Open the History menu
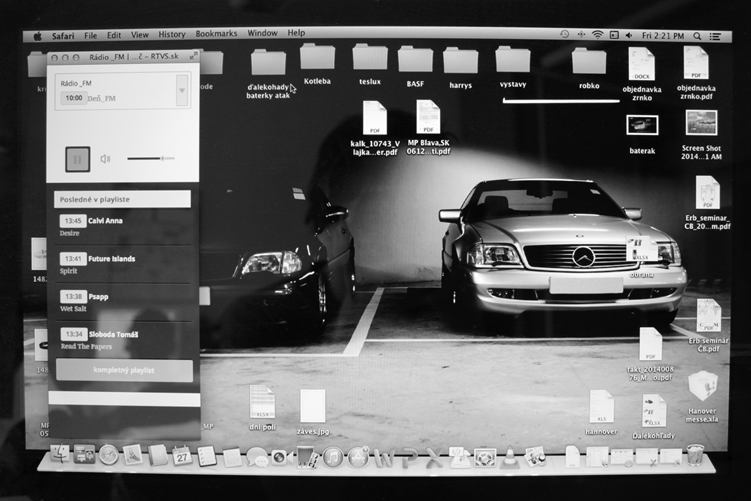Image resolution: width=751 pixels, height=501 pixels. click(172, 34)
